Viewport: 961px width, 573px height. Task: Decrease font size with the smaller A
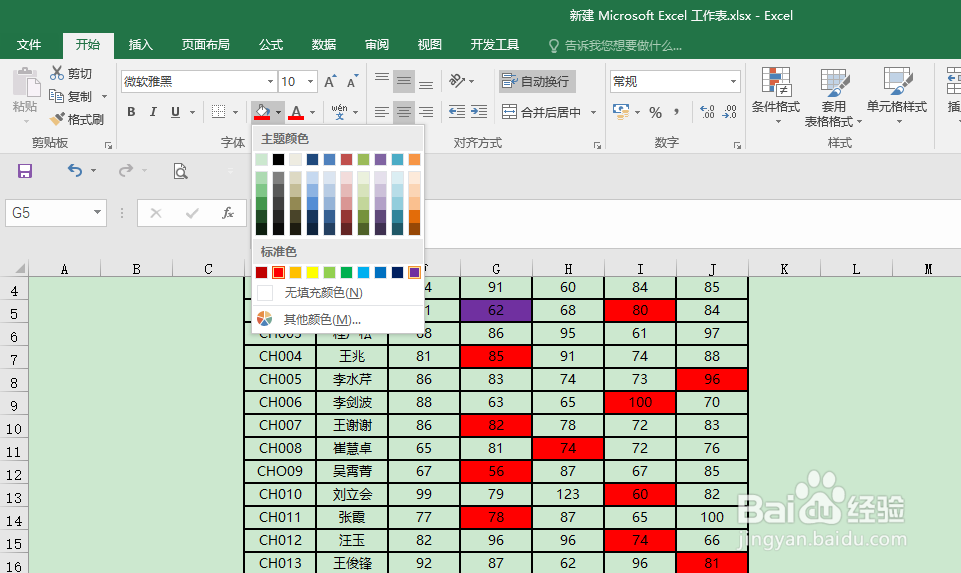point(352,82)
